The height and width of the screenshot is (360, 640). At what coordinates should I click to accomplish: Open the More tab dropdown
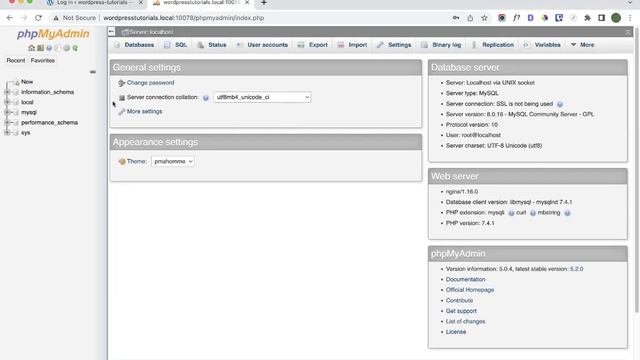coord(583,45)
